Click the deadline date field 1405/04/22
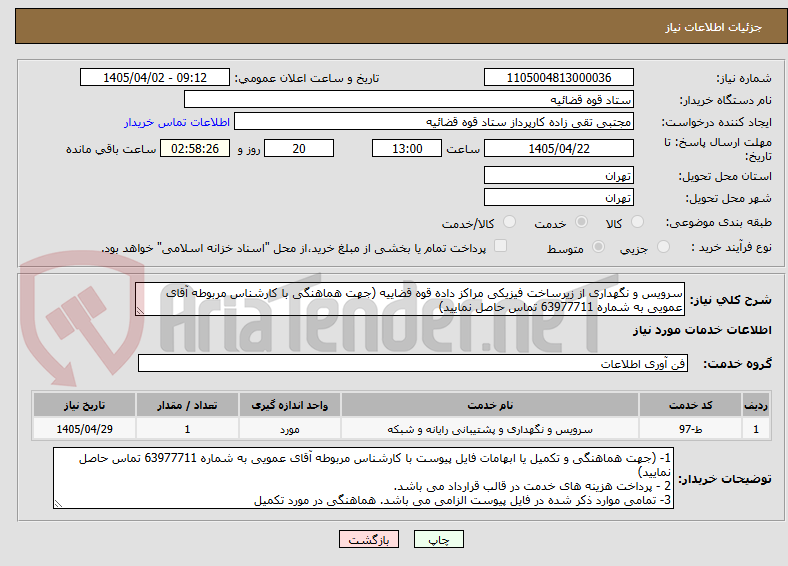Screen dimensions: 788x566 click(558, 148)
